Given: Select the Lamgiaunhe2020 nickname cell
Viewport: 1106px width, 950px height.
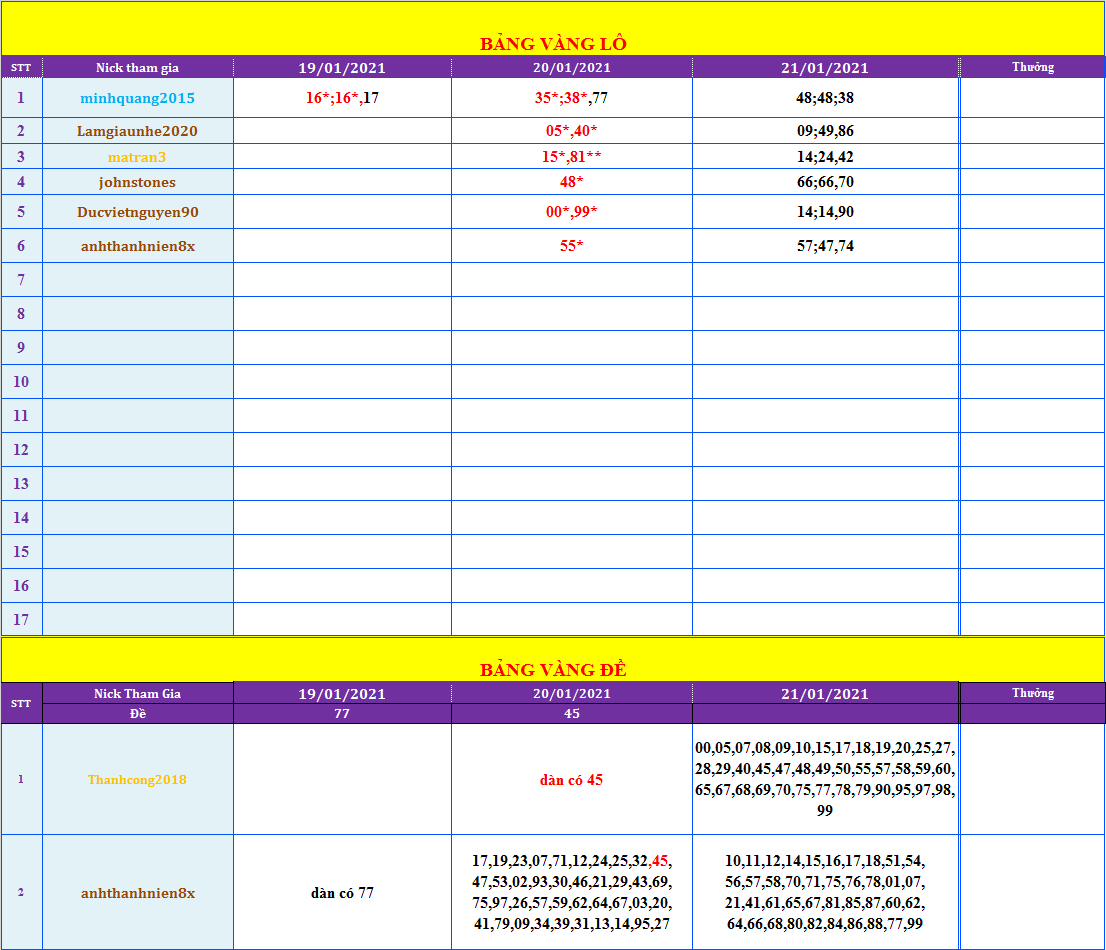Looking at the screenshot, I should click(138, 131).
